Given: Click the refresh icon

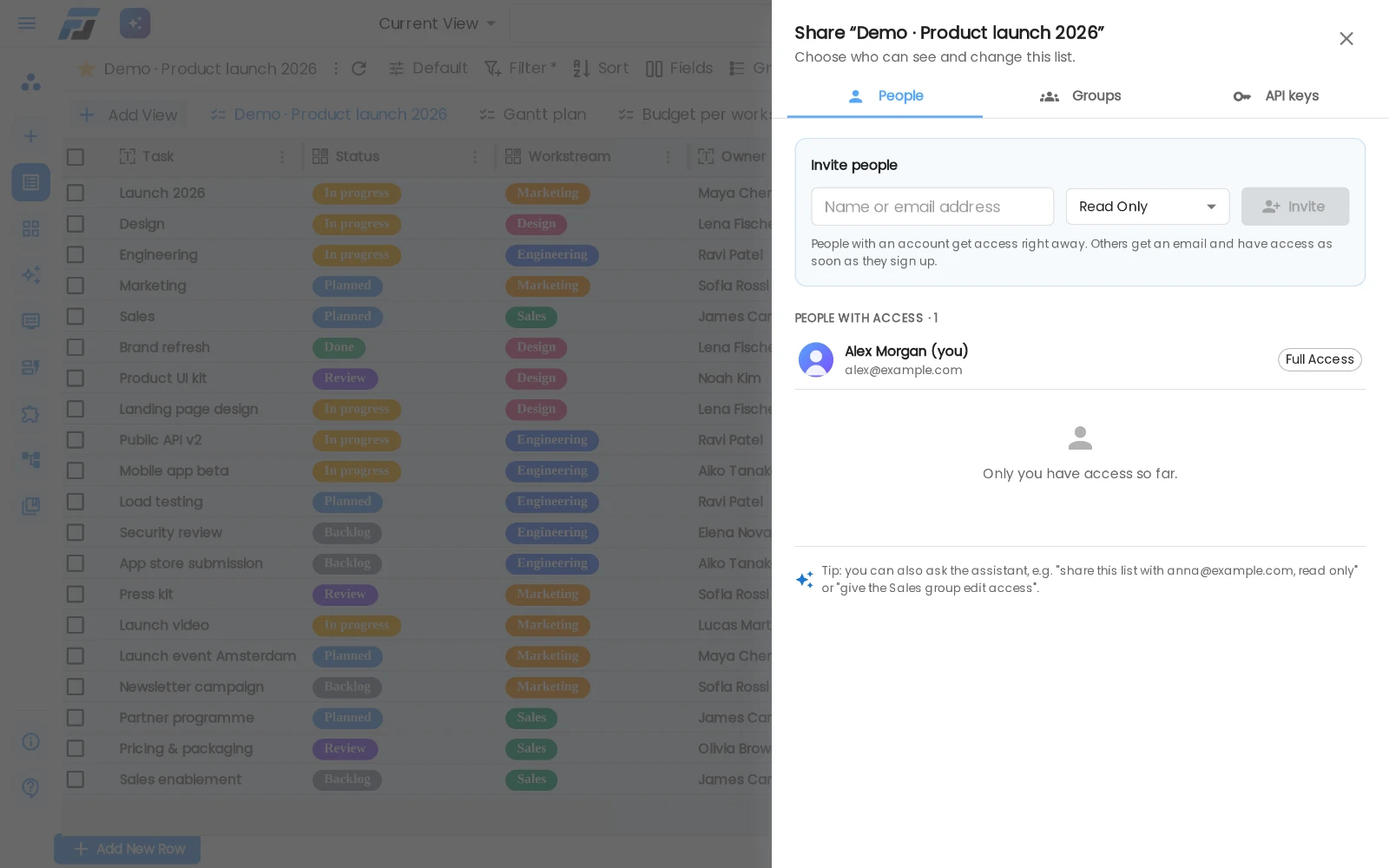Looking at the screenshot, I should 359,69.
